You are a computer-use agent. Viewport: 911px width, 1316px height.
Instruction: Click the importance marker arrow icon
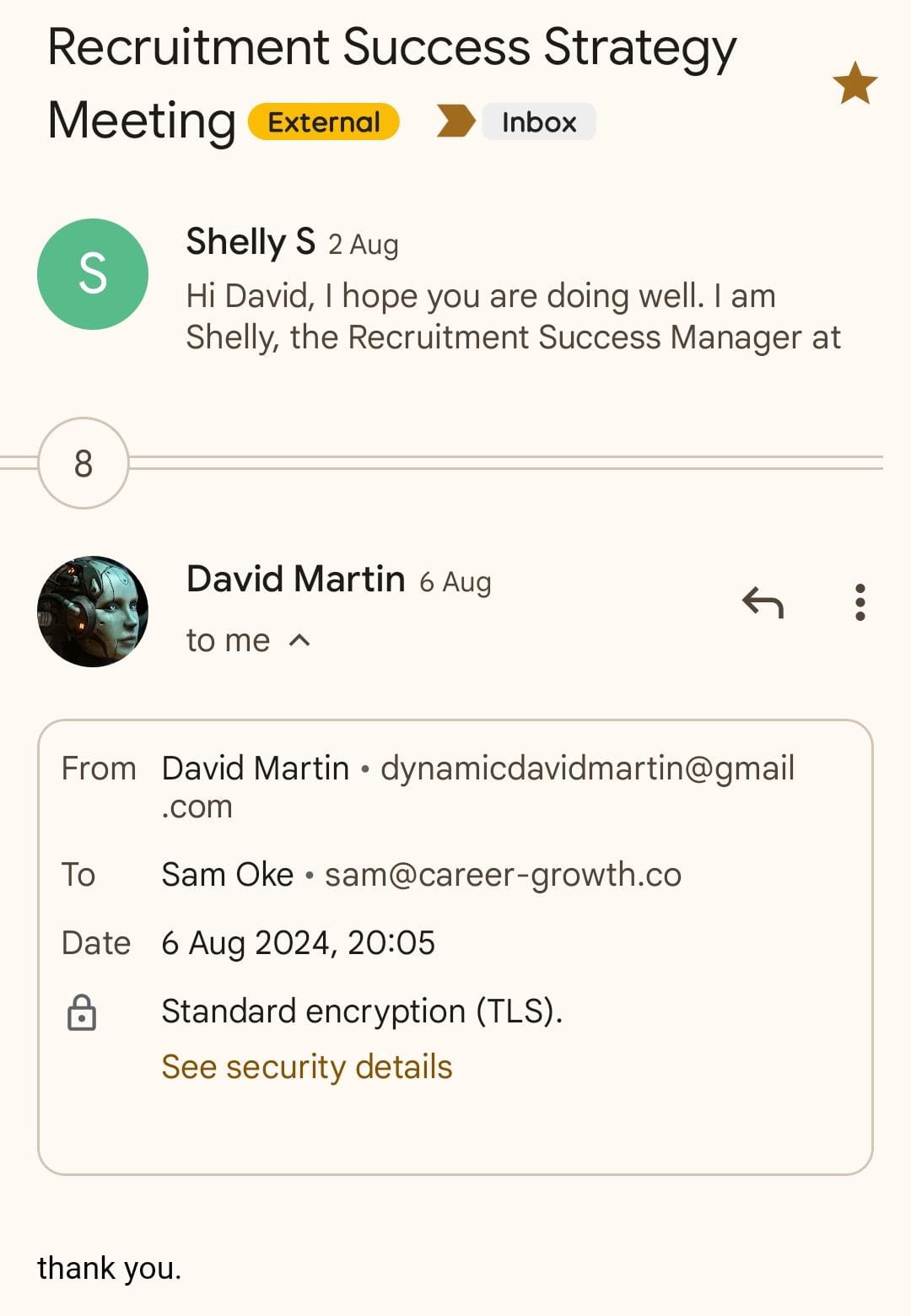click(455, 121)
